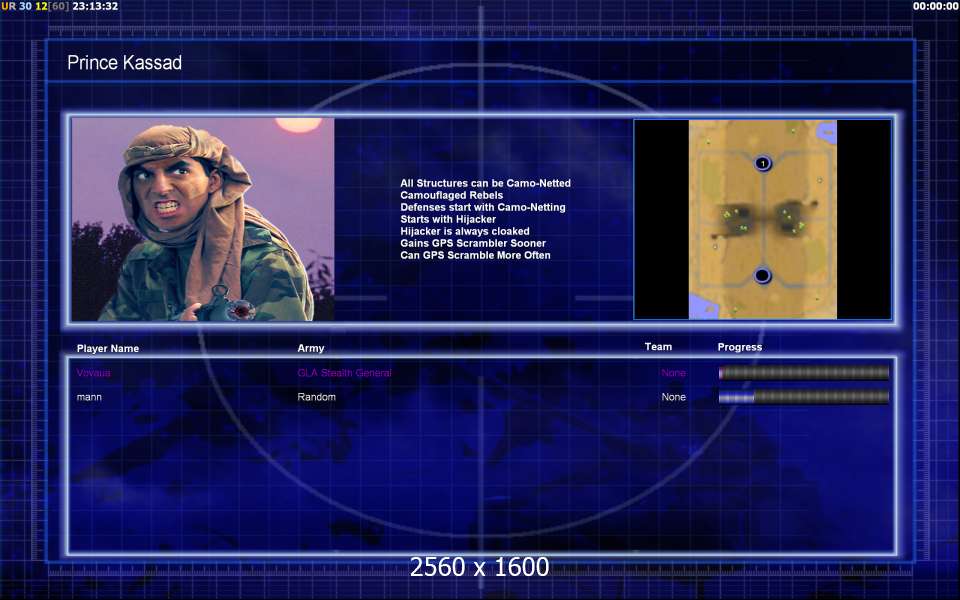The height and width of the screenshot is (600, 960).
Task: Click start position marker 1 on minimap
Action: (x=762, y=163)
